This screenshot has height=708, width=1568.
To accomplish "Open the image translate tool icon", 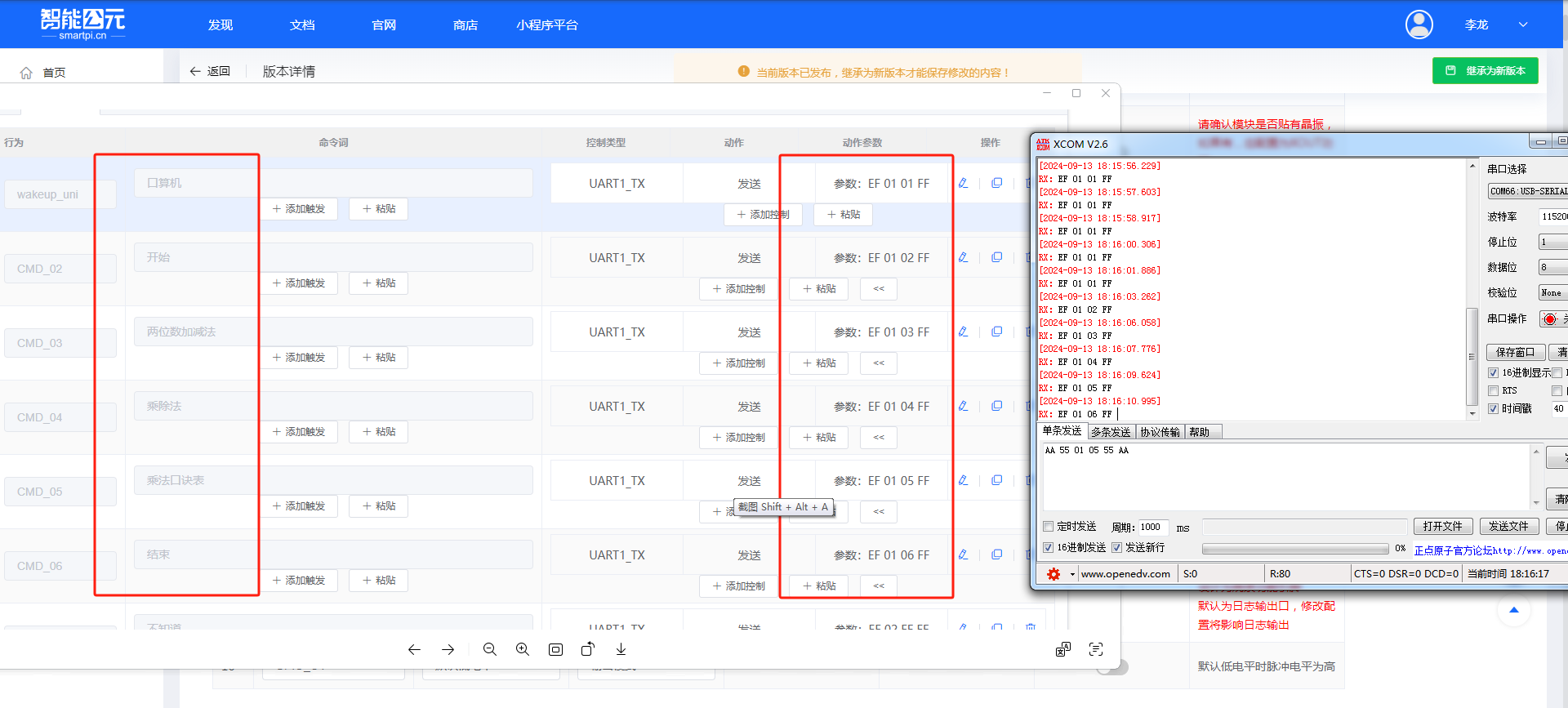I will 1062,649.
